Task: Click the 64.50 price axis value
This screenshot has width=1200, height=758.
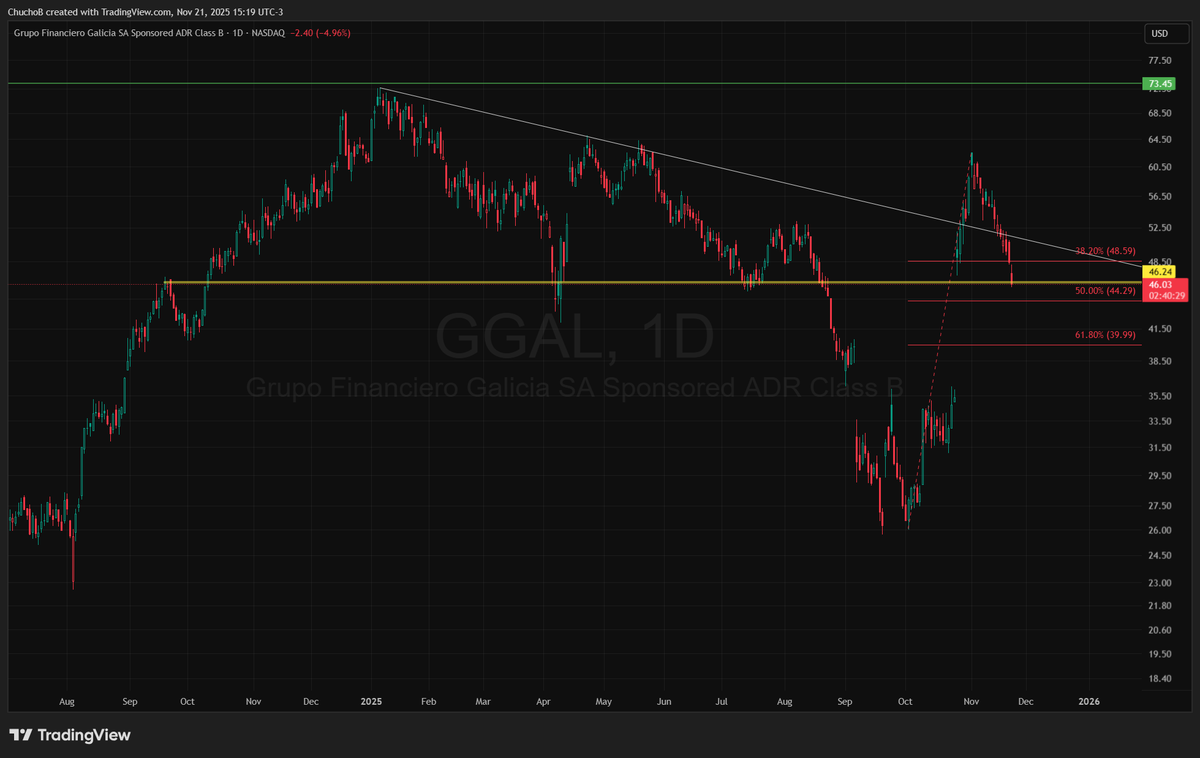Action: pyautogui.click(x=1161, y=140)
